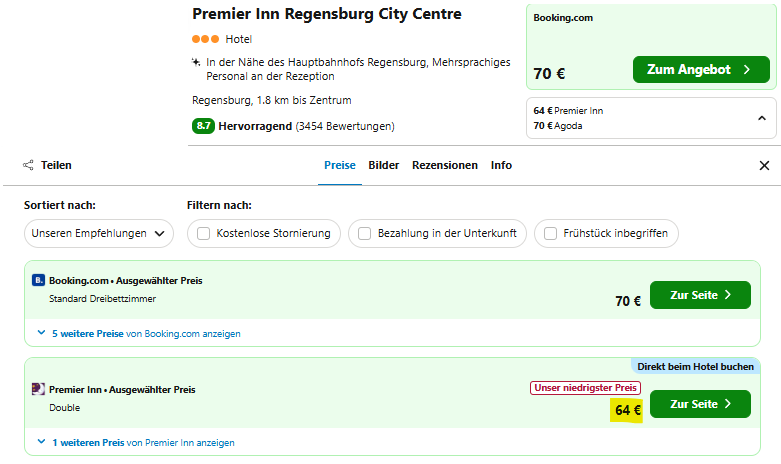Image resolution: width=781 pixels, height=464 pixels.
Task: Click the Premier Inn logo icon
Action: [x=38, y=389]
